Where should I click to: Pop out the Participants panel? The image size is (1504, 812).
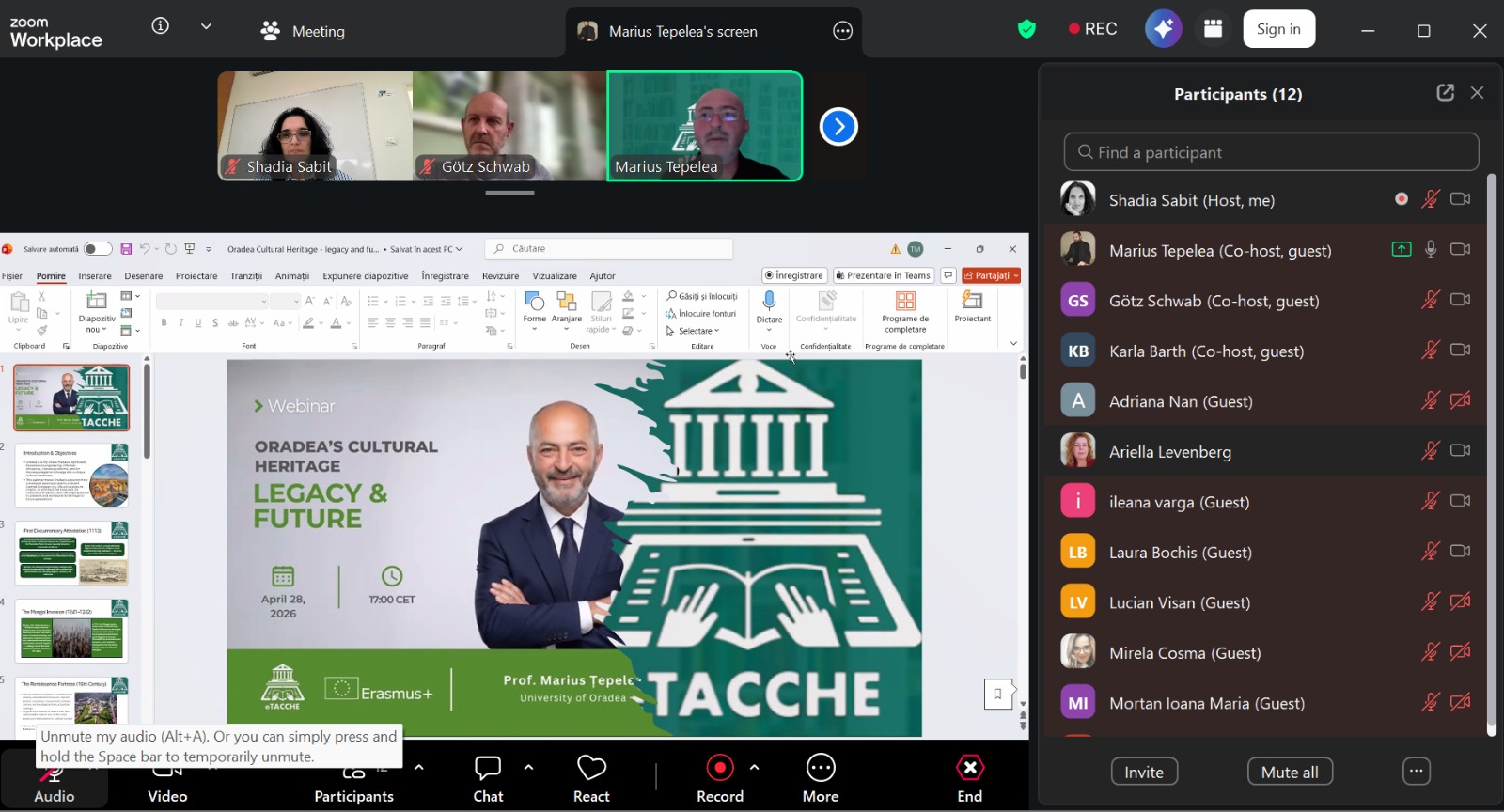coord(1445,92)
